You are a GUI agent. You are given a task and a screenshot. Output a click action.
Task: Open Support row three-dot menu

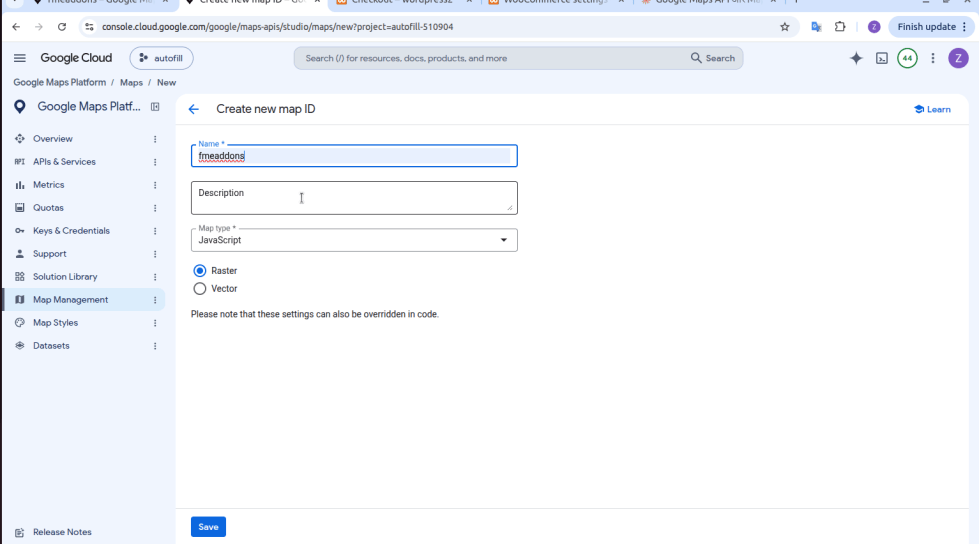(x=155, y=254)
